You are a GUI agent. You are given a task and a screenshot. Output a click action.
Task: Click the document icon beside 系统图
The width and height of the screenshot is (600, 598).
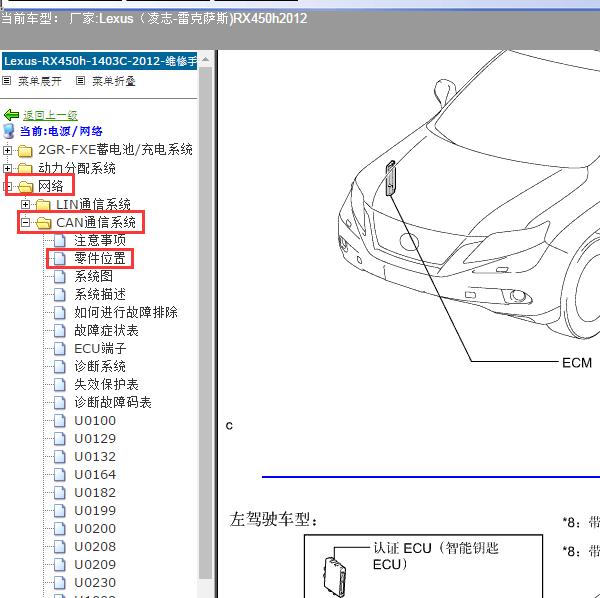pos(60,276)
